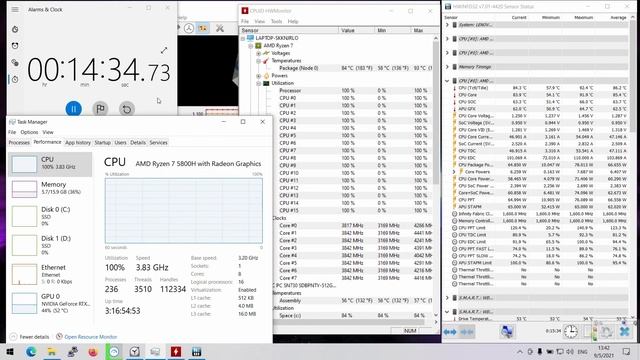This screenshot has width=640, height=360.
Task: Select CPU #15 utilization row
Action: pyautogui.click(x=353, y=210)
